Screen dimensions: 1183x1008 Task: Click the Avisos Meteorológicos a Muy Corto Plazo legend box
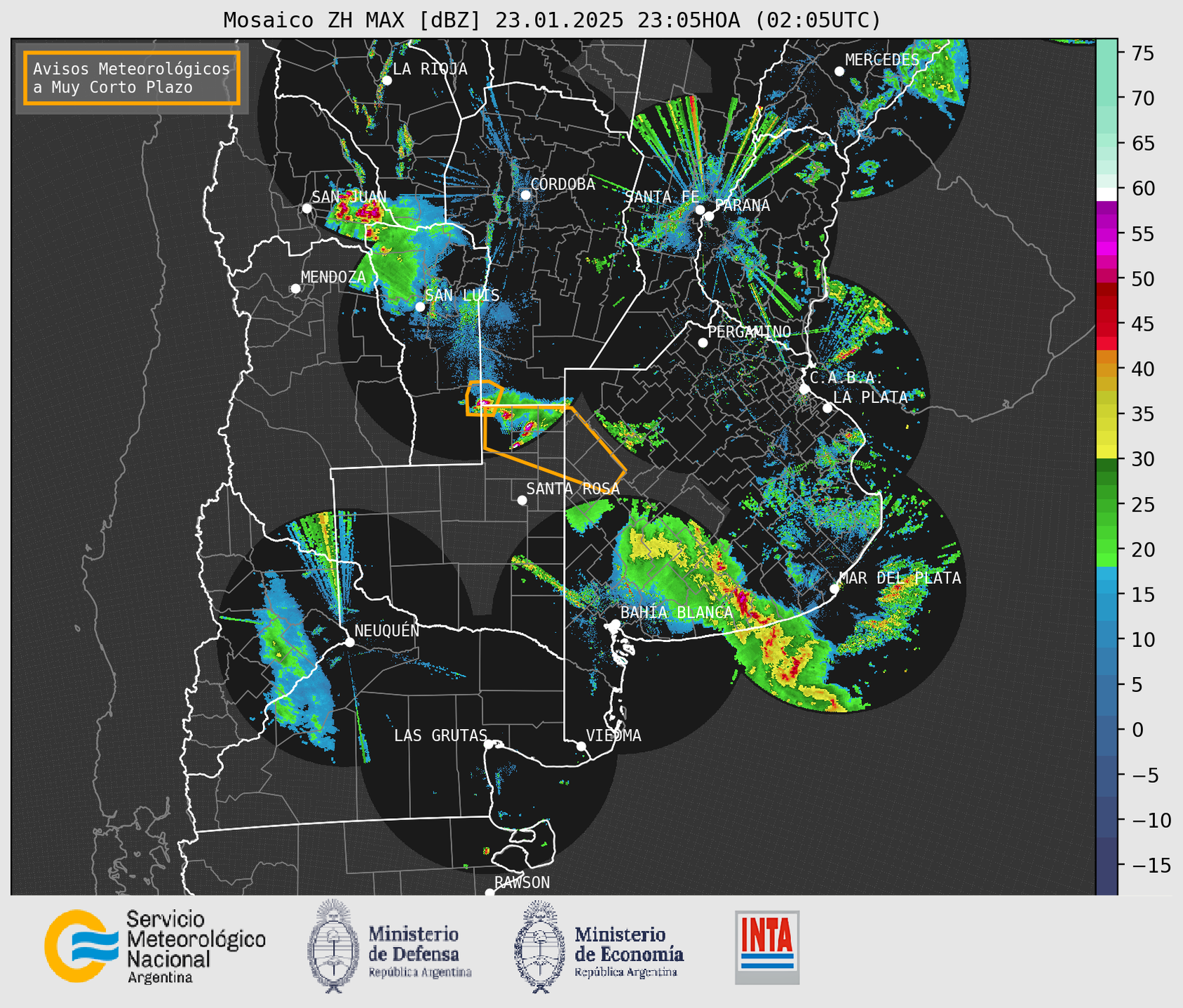(x=132, y=78)
